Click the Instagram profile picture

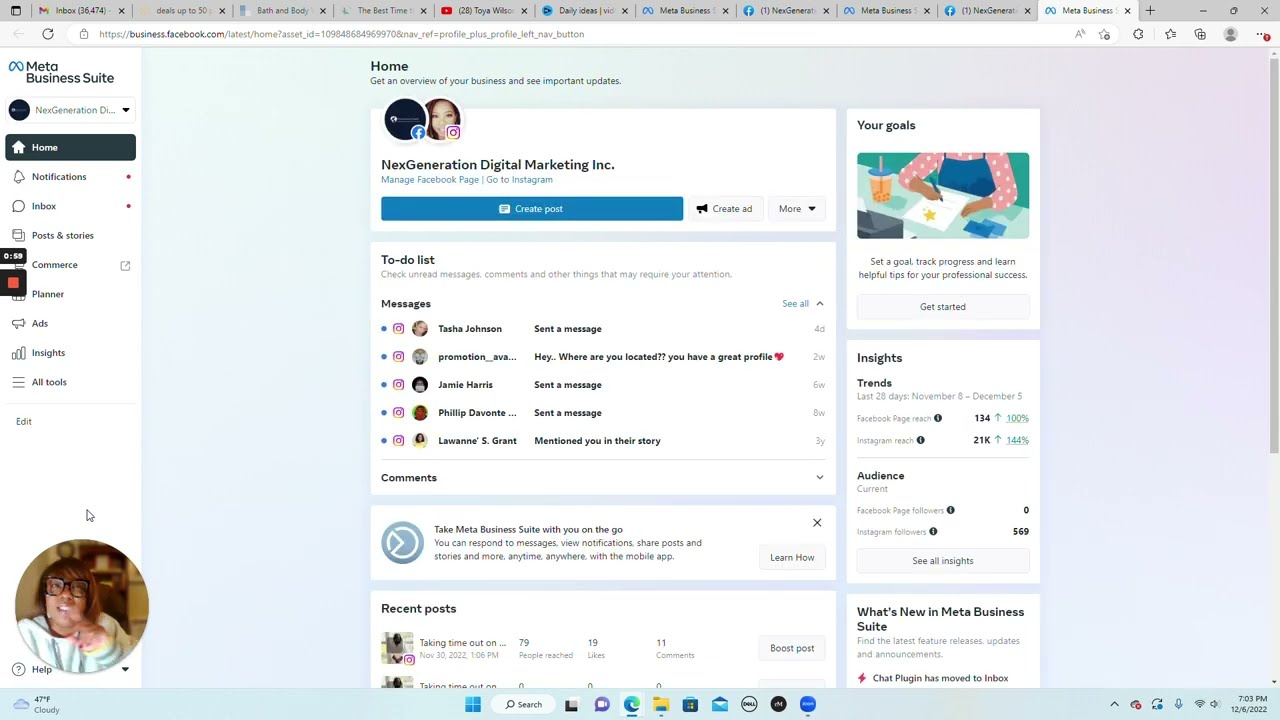pyautogui.click(x=443, y=119)
